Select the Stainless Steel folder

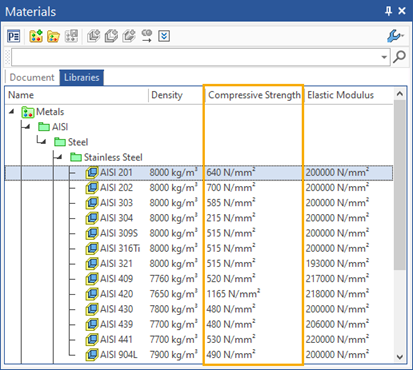[113, 157]
